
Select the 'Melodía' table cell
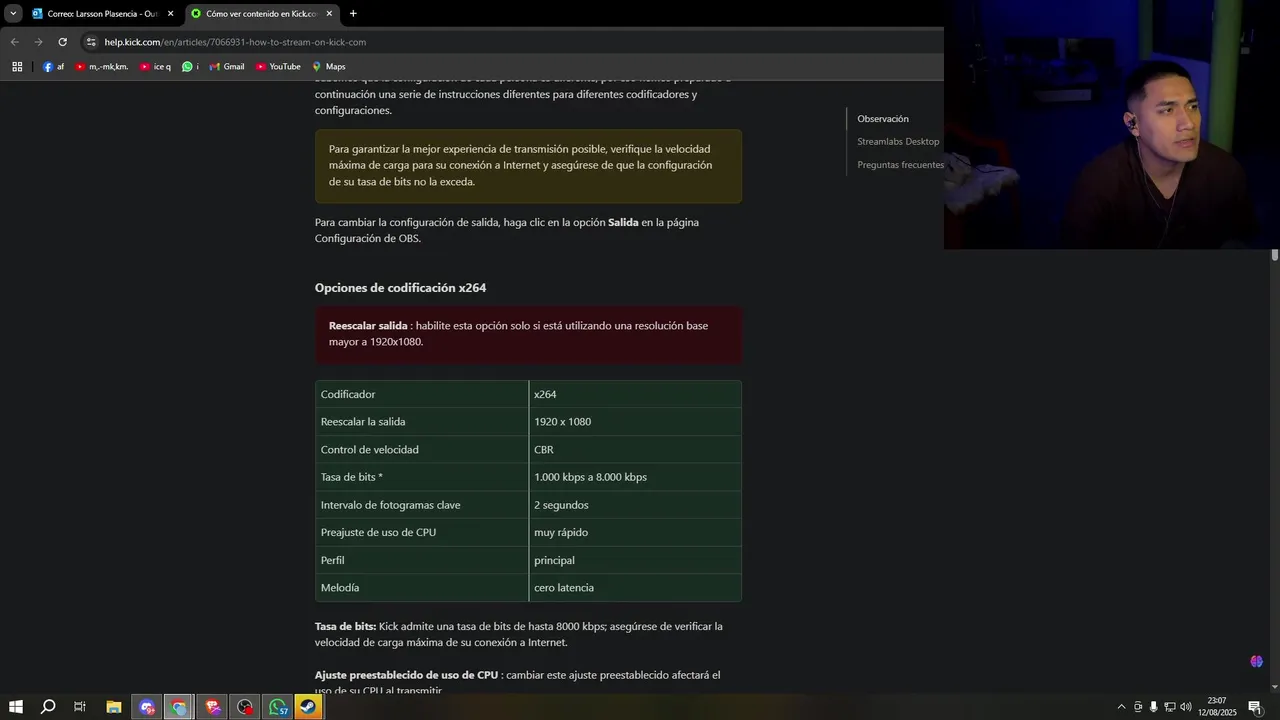[422, 588]
